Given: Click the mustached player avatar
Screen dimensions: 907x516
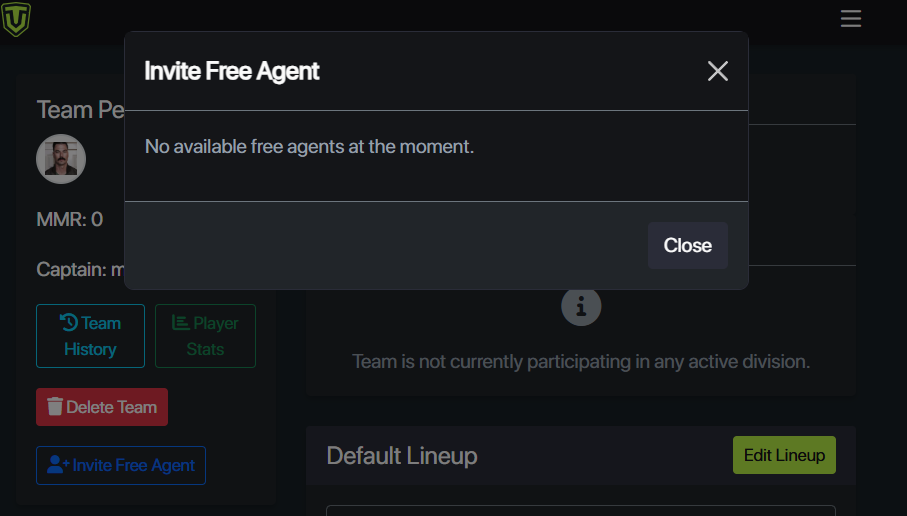Looking at the screenshot, I should tap(61, 158).
